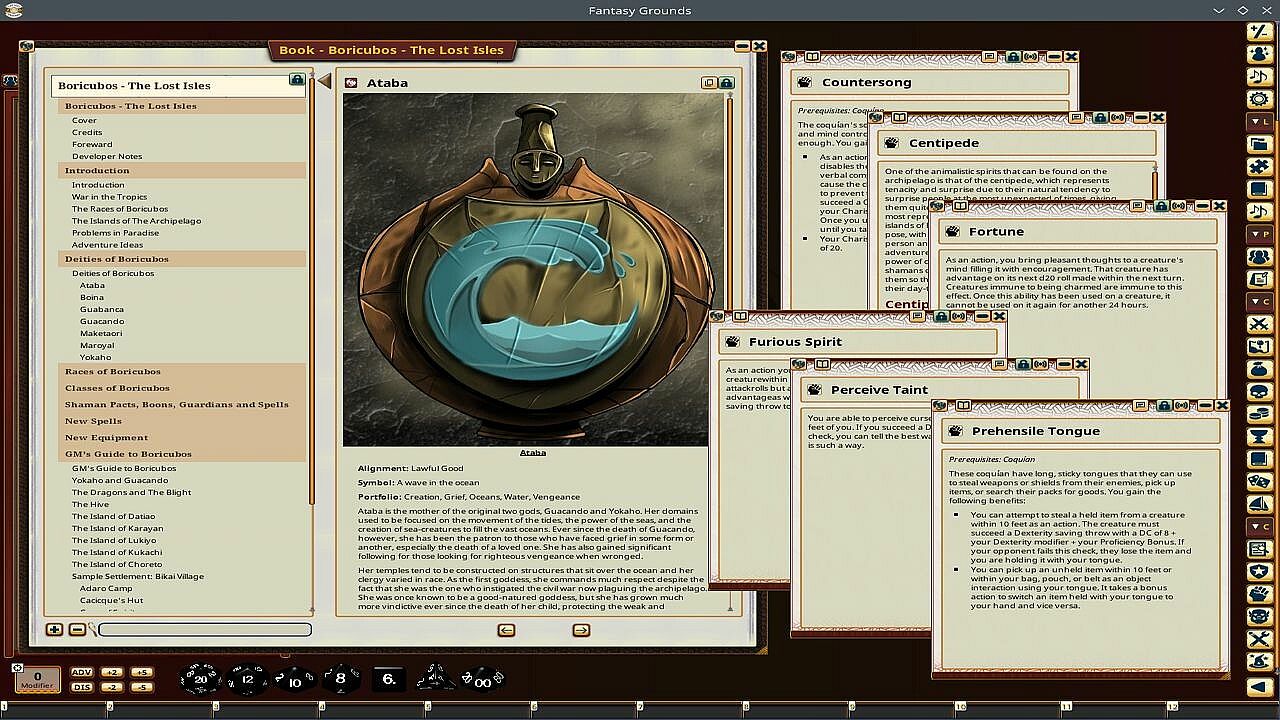1280x720 pixels.
Task: Toggle the -2 modifier button
Action: coord(112,687)
